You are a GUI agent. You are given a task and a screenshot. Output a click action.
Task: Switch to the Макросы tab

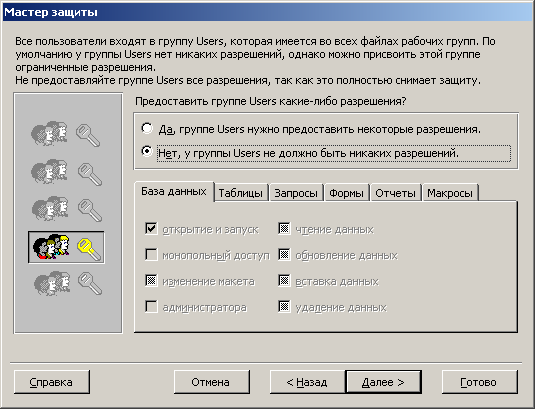point(450,193)
